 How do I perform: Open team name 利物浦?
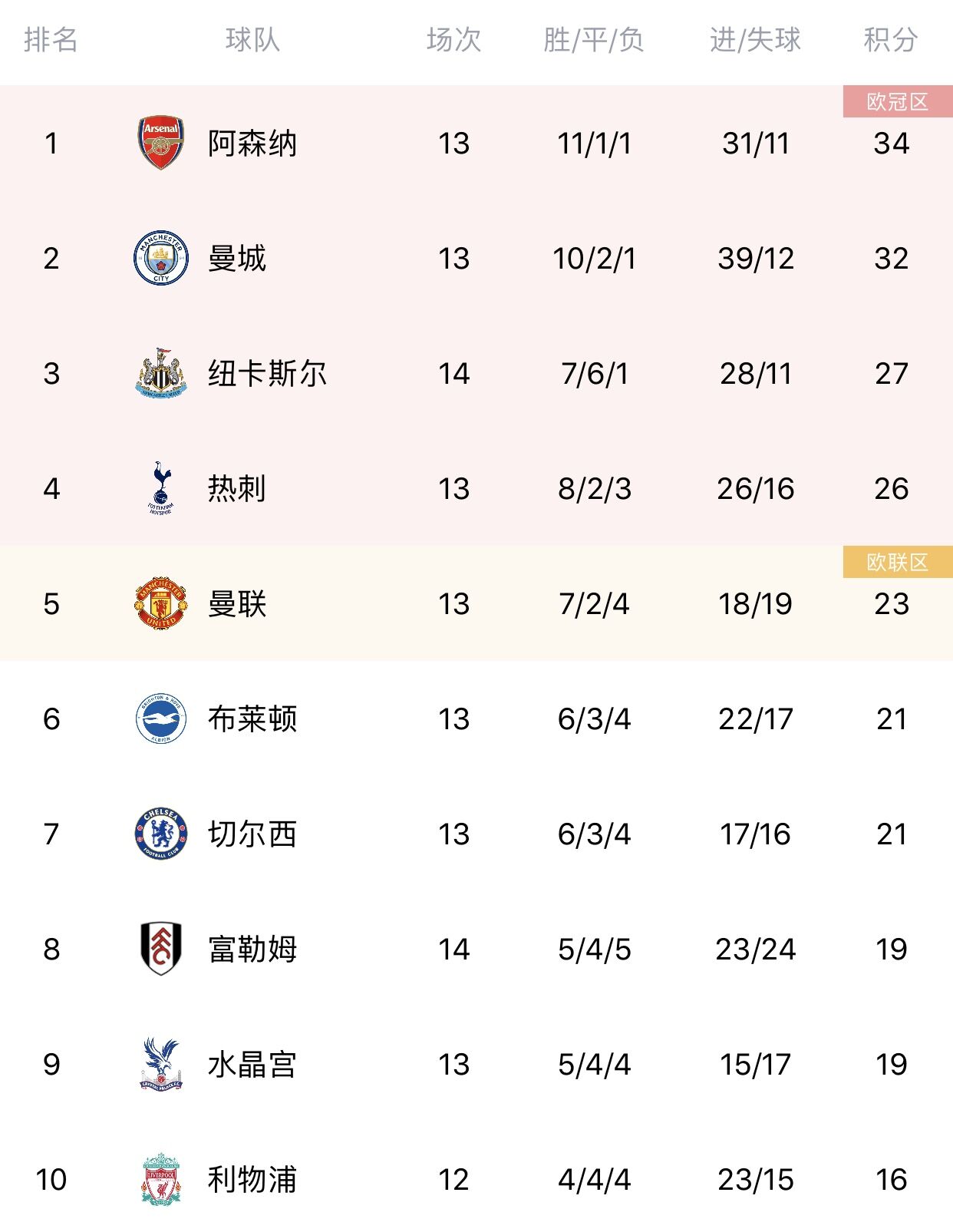(252, 1180)
